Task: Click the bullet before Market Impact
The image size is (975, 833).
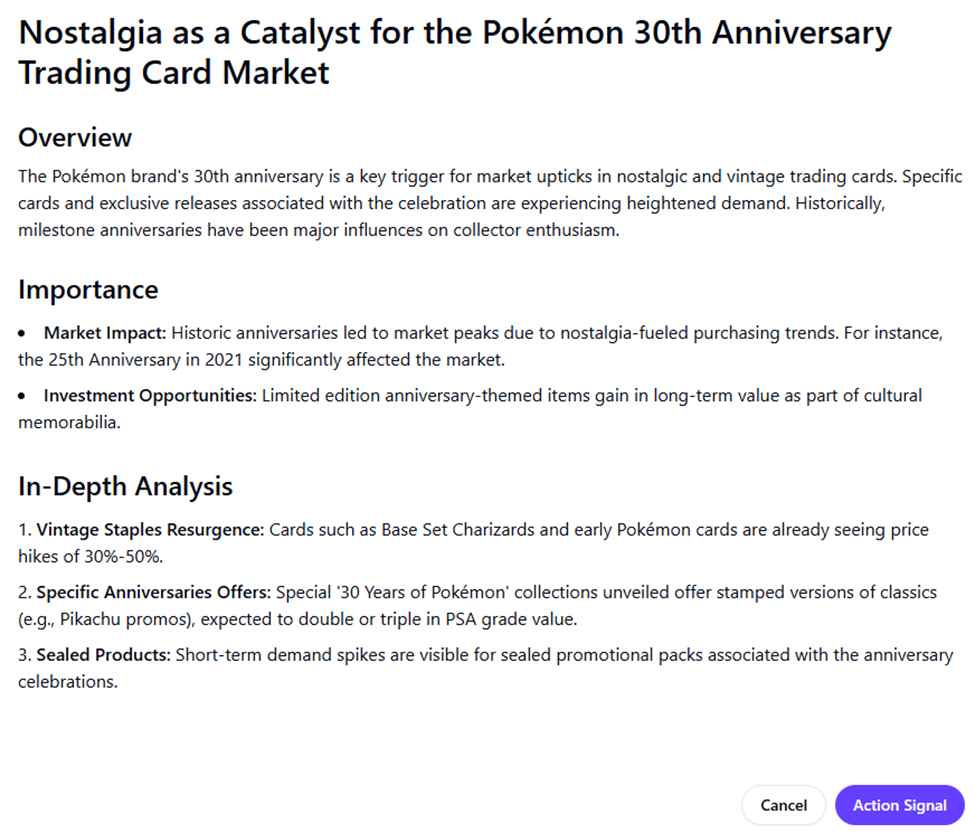Action: (x=23, y=332)
